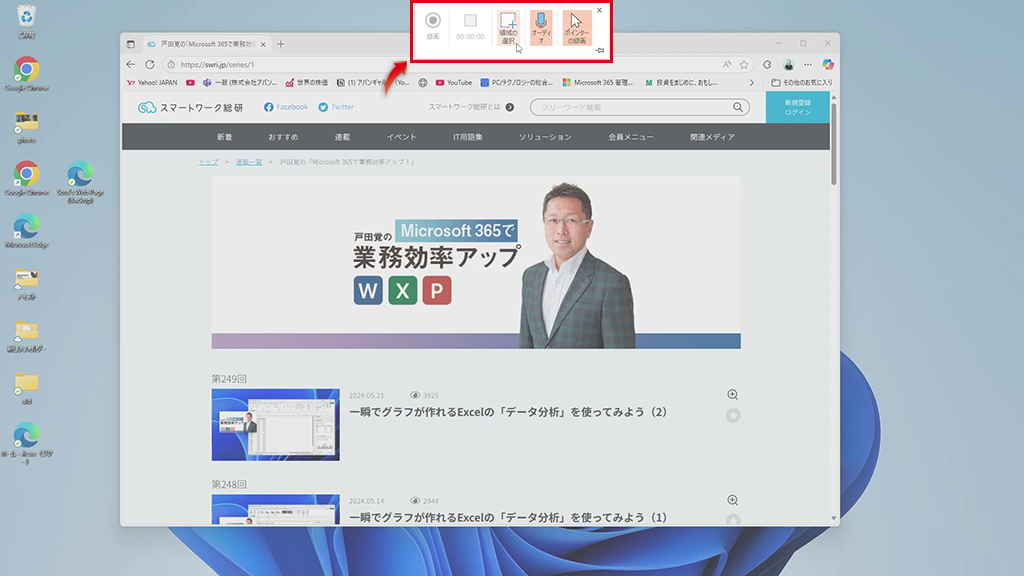Open the その他のお気に入り folder
1024x576 pixels.
802,83
